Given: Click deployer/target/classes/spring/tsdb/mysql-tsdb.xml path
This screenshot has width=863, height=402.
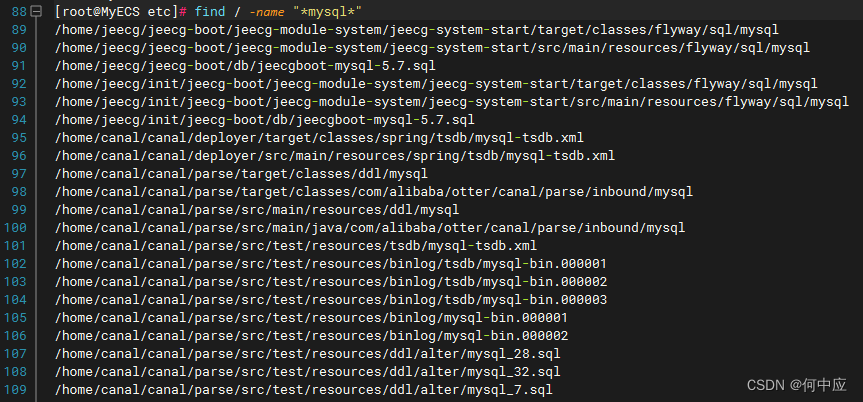Looking at the screenshot, I should pyautogui.click(x=319, y=138).
